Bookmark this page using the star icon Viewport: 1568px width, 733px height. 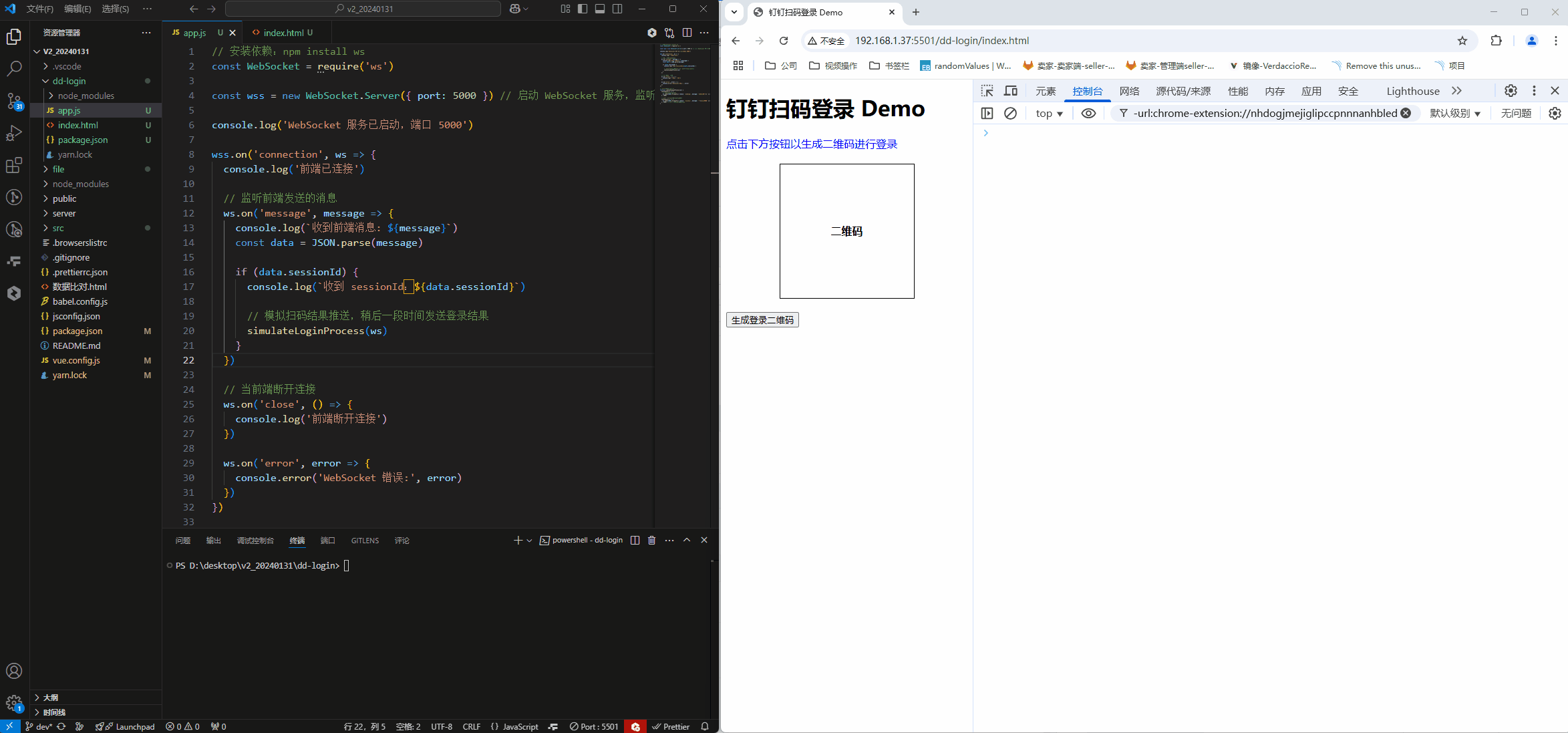click(1462, 41)
